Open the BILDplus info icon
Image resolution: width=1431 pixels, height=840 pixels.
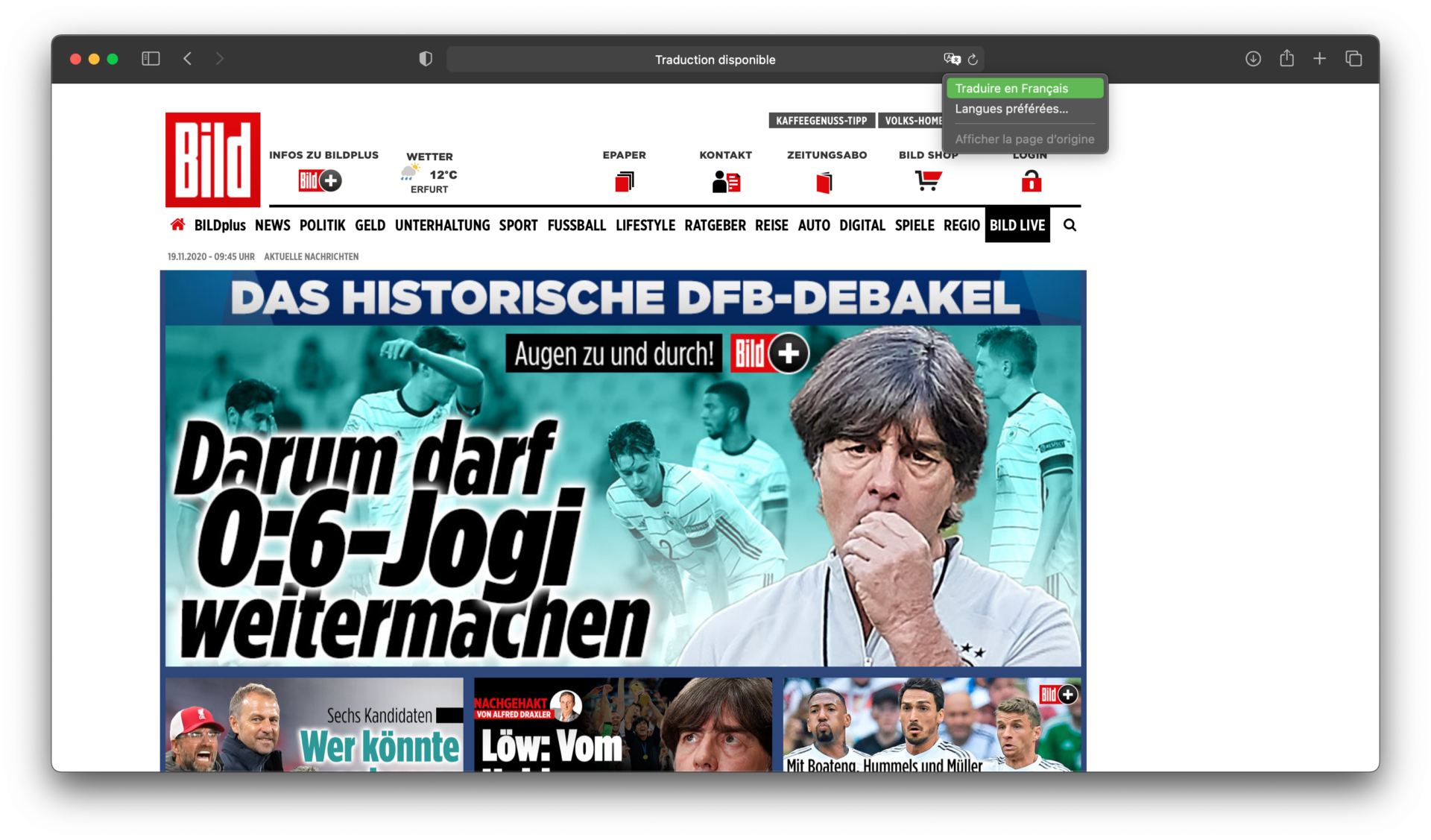[320, 180]
